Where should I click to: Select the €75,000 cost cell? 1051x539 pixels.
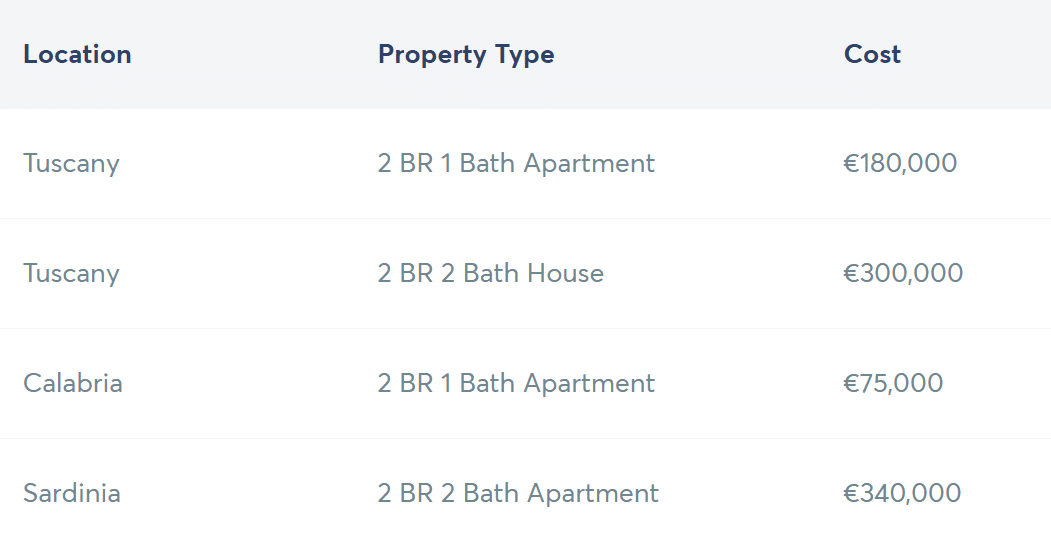click(x=893, y=383)
